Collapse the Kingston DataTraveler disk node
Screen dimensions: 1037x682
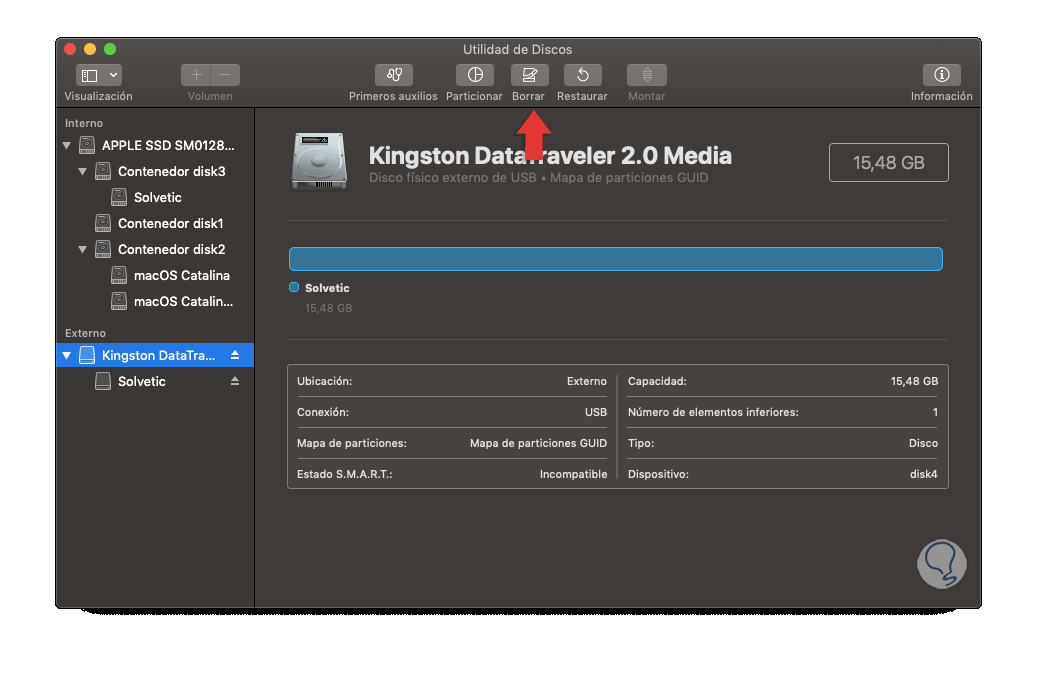click(x=67, y=355)
